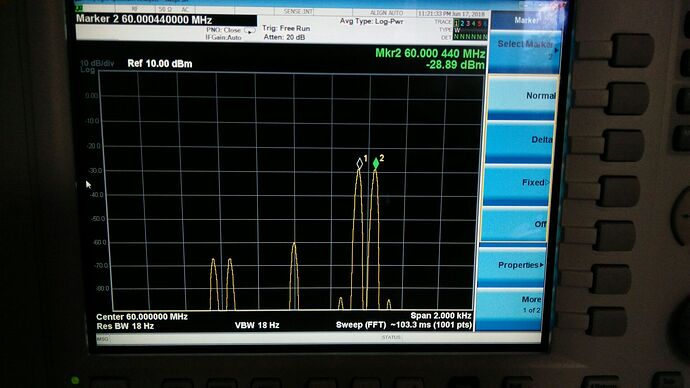The width and height of the screenshot is (690, 388).
Task: Click the Ref 10.00 dBm level
Action: 160,64
